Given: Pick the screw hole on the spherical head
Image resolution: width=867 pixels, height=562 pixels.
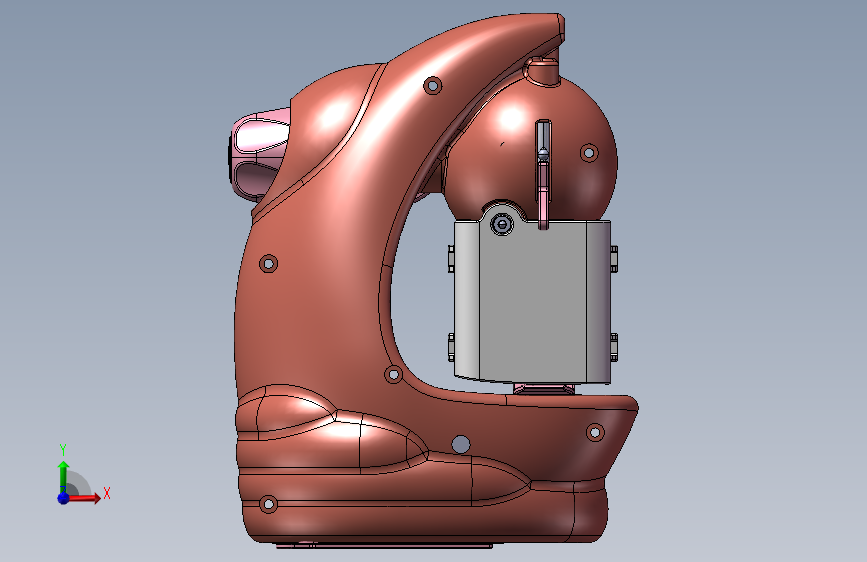Looking at the screenshot, I should click(589, 152).
